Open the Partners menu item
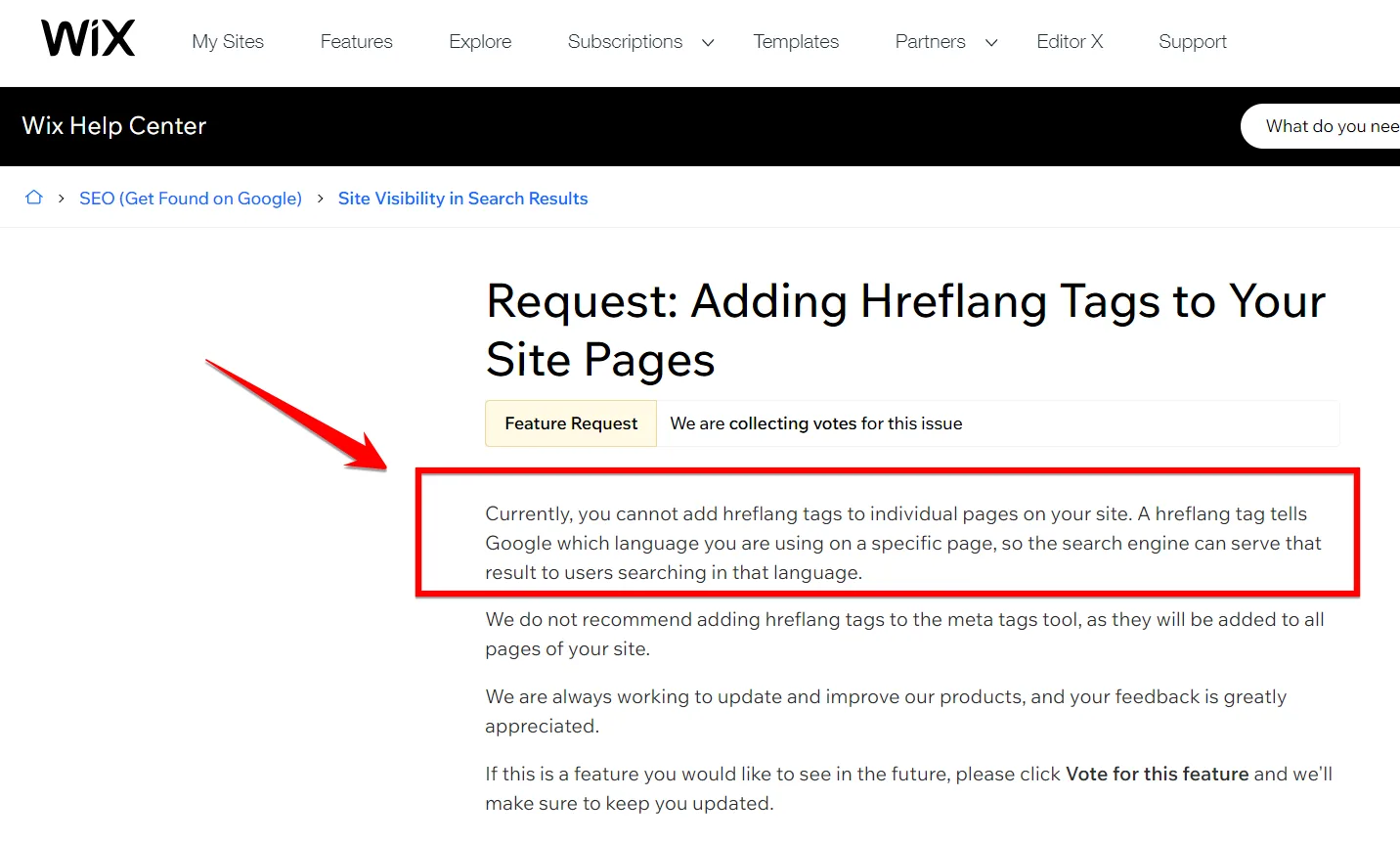The height and width of the screenshot is (843, 1400). (x=930, y=42)
